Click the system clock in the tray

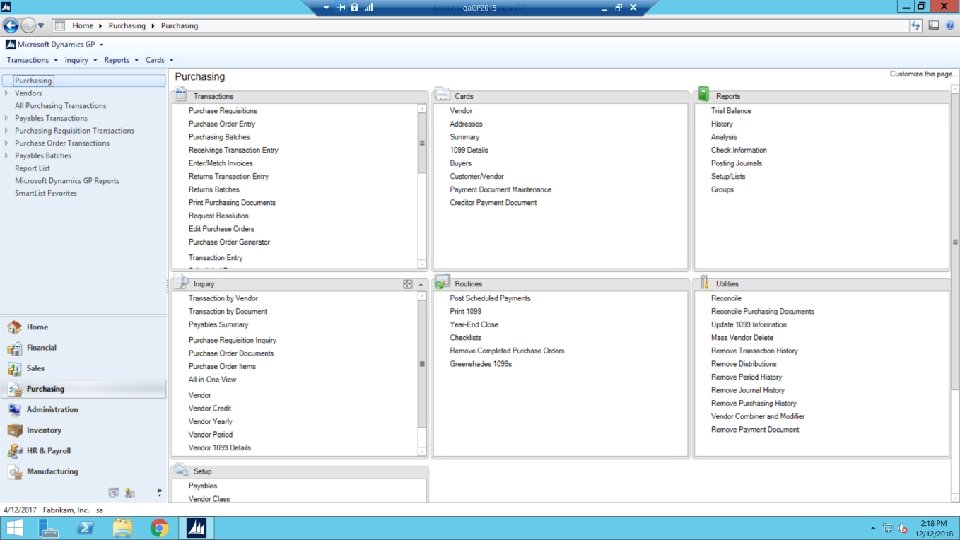pos(934,528)
